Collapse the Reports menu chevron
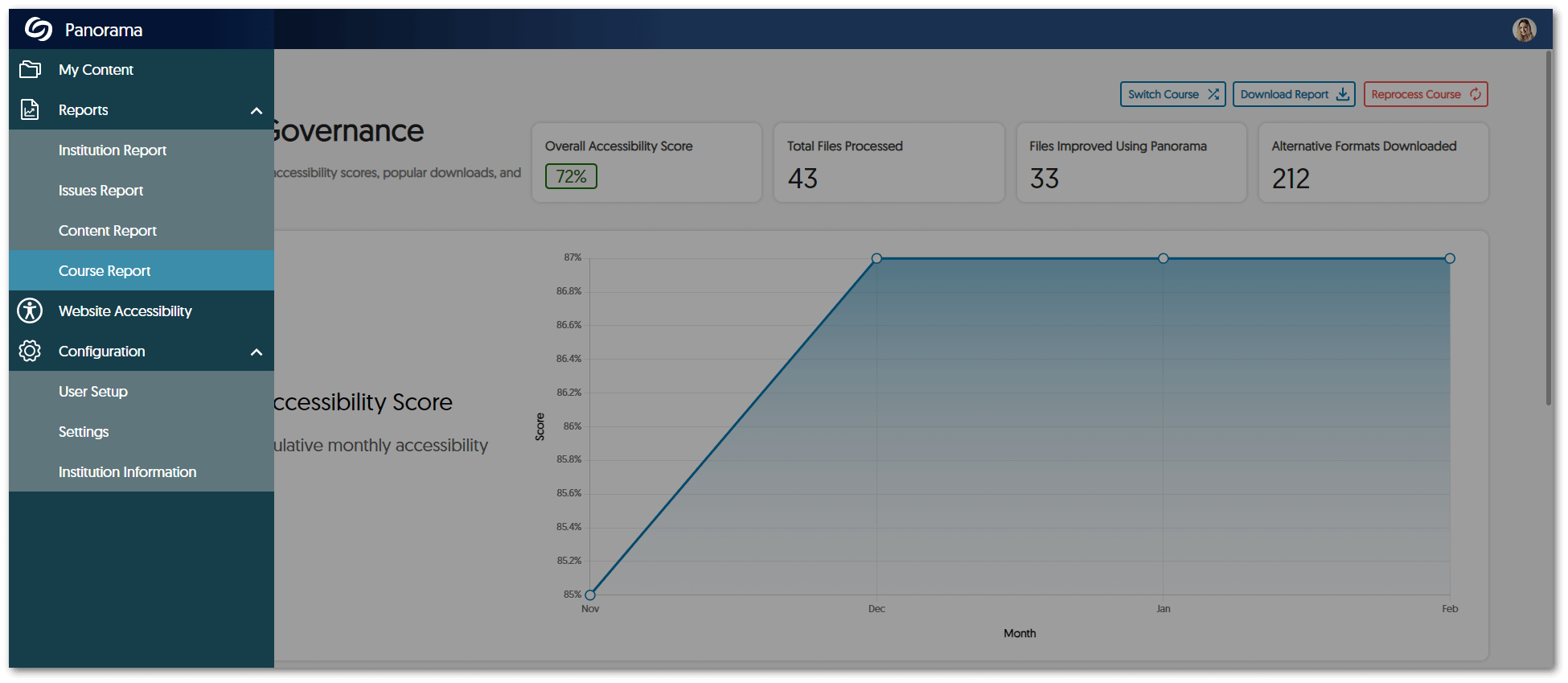 click(257, 110)
